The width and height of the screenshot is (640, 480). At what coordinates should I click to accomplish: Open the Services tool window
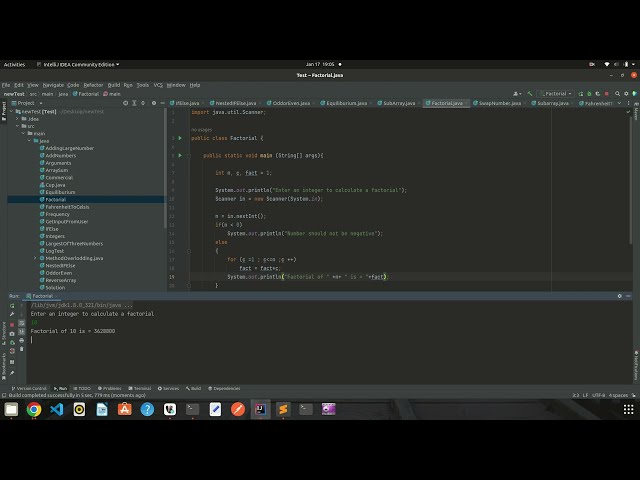[168, 388]
